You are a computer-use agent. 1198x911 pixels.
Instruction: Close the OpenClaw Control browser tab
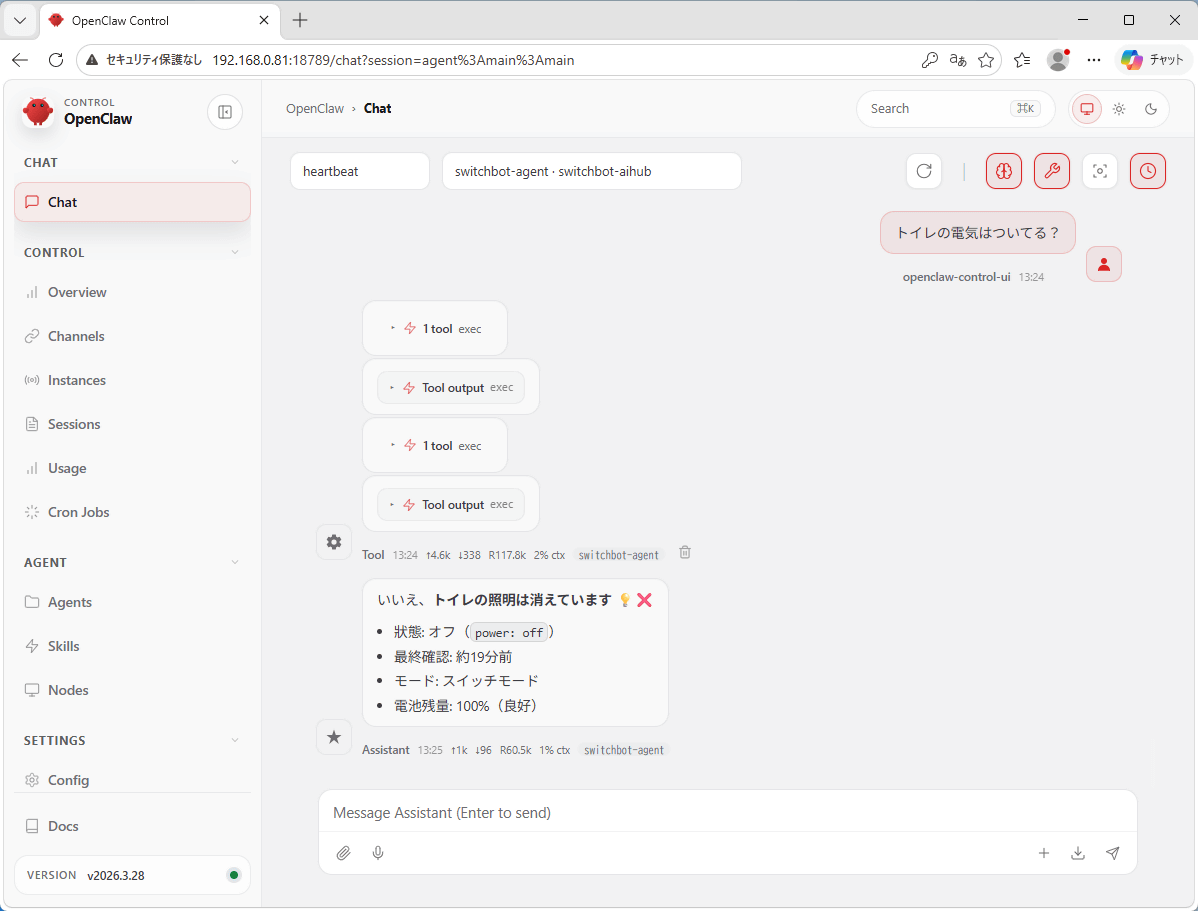click(264, 21)
